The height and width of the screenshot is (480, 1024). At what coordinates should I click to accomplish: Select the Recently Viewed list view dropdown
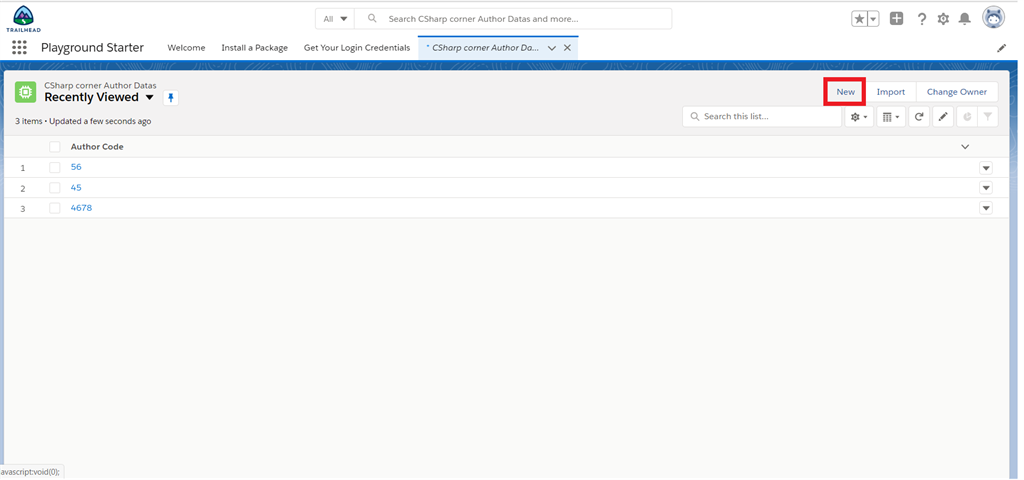(150, 97)
